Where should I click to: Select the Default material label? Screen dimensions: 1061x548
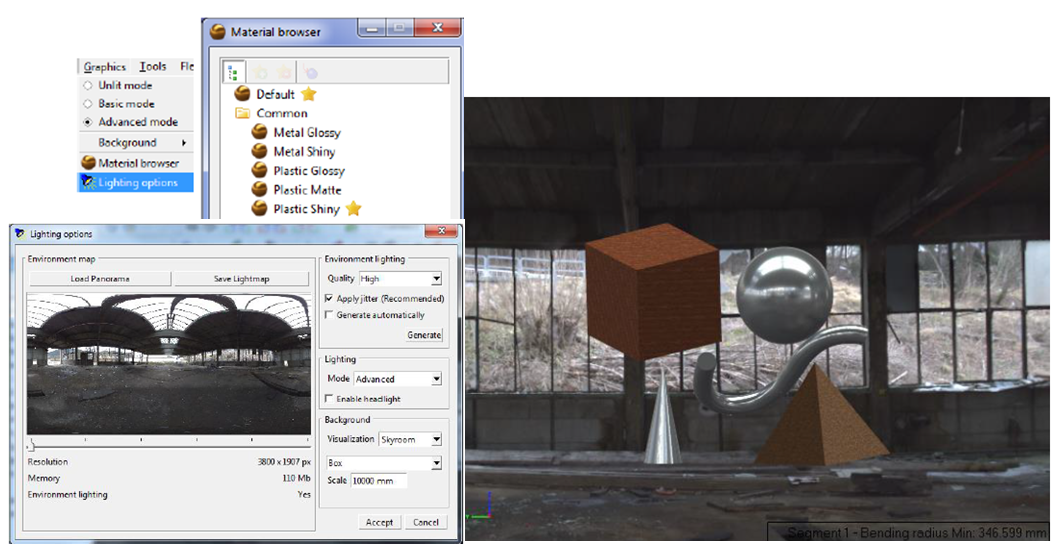(275, 94)
